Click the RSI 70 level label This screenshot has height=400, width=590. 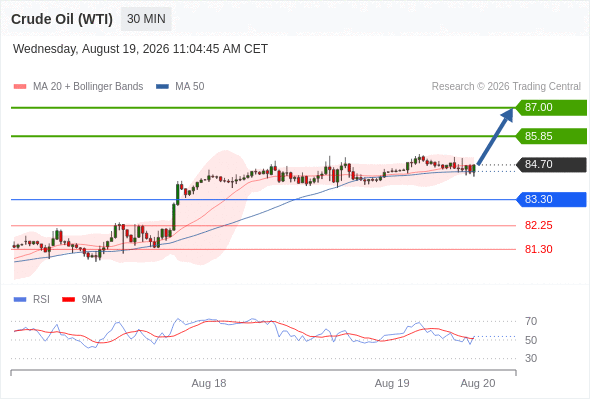click(x=531, y=321)
